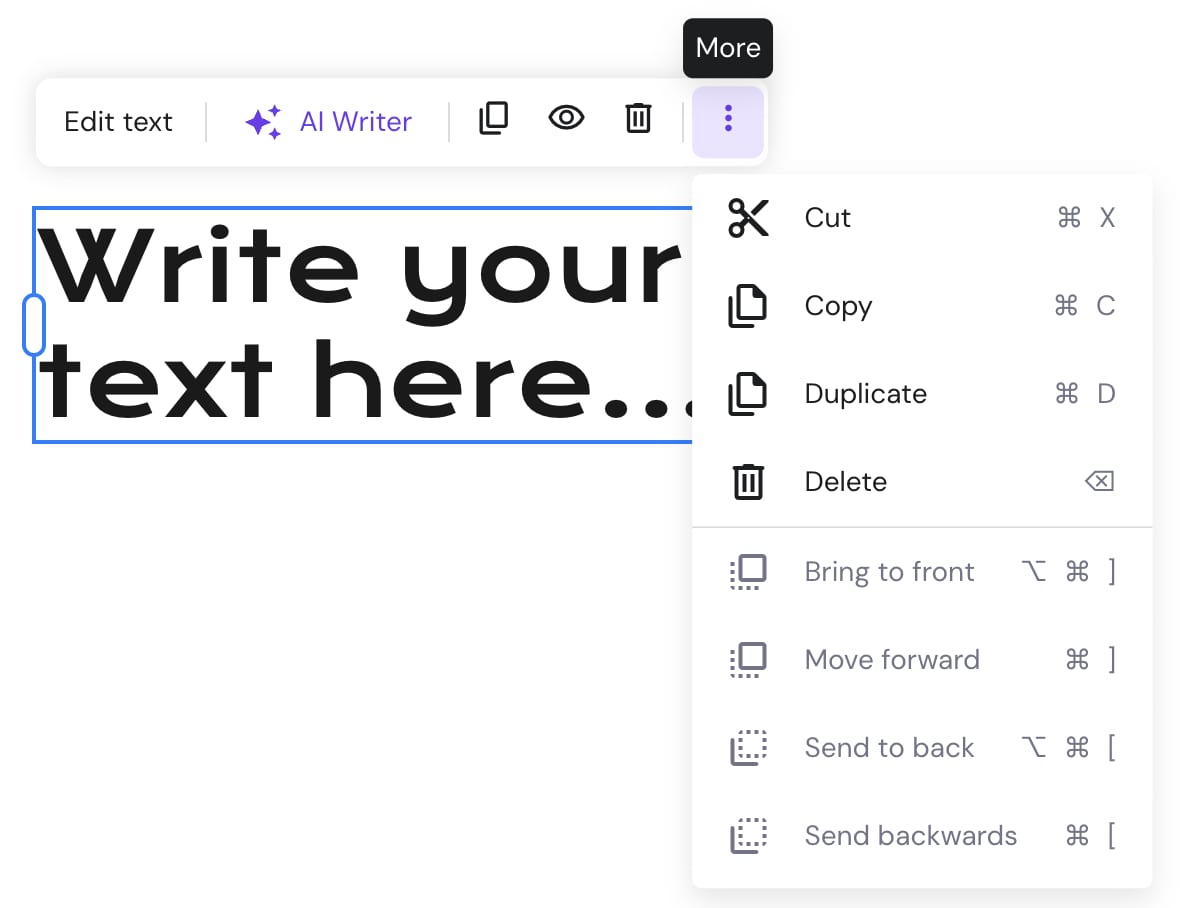Image resolution: width=1180 pixels, height=908 pixels.
Task: Click the duplicate icon in the toolbar
Action: [x=494, y=118]
